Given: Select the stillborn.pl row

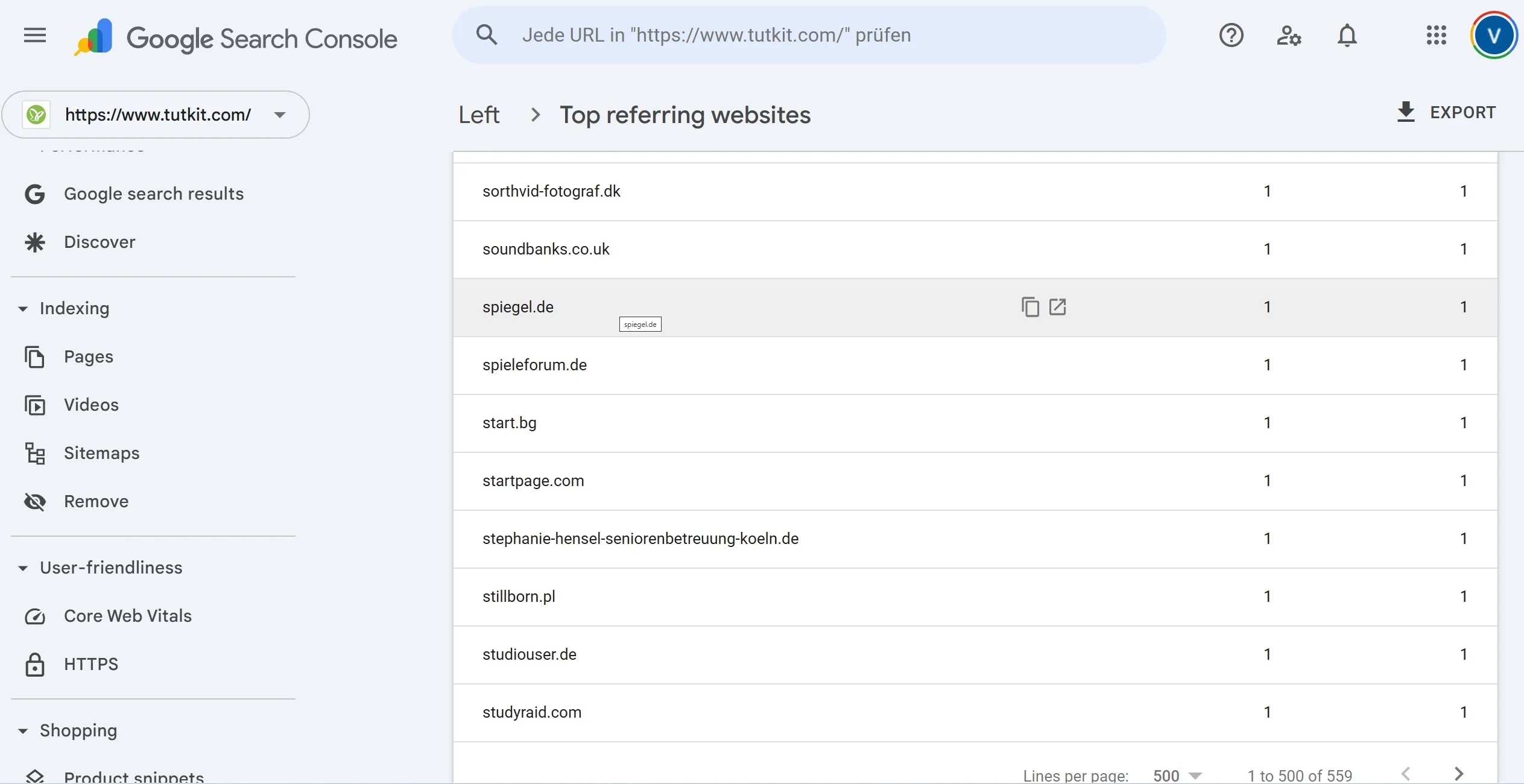Looking at the screenshot, I should [x=975, y=596].
